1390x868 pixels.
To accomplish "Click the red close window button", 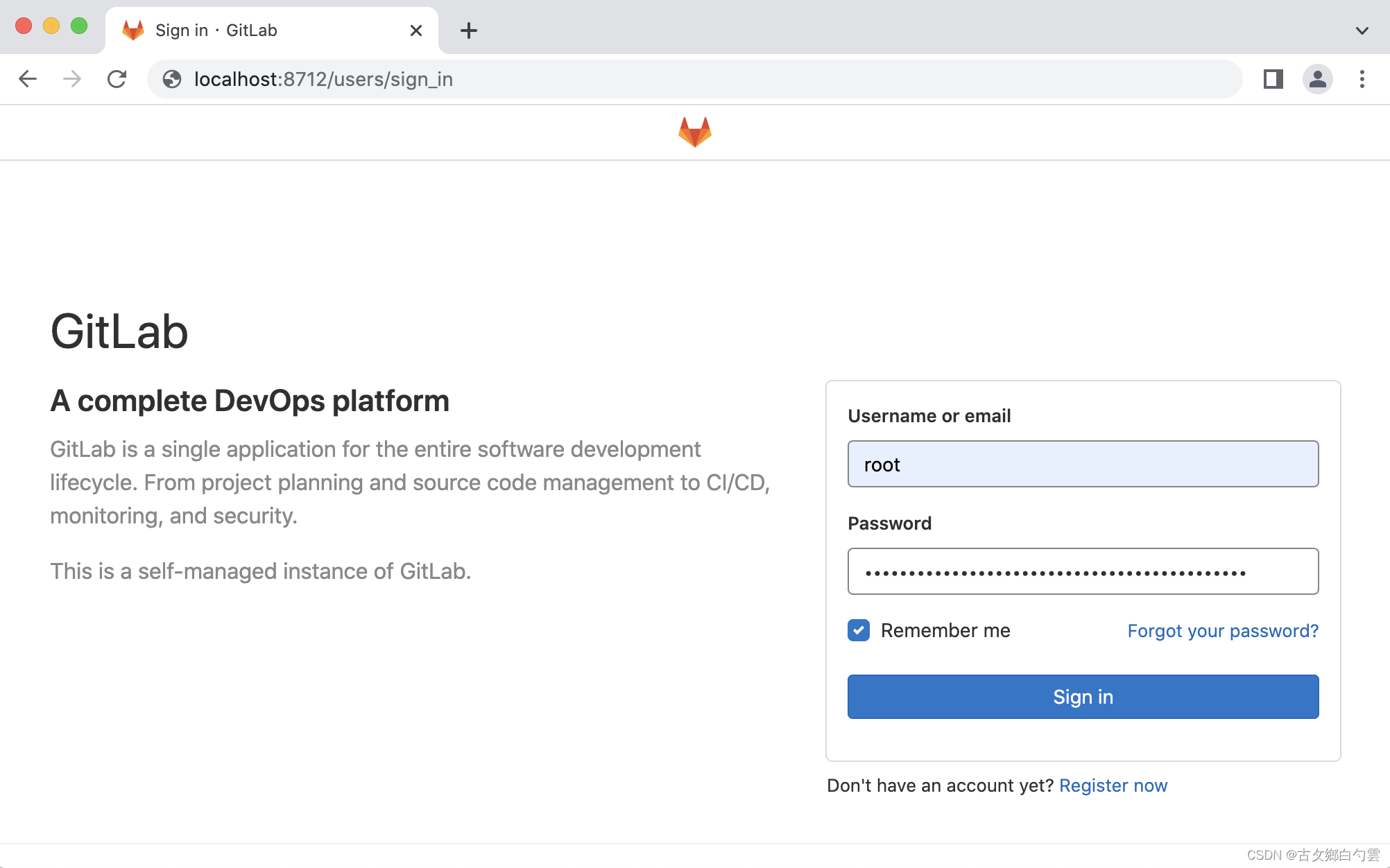I will click(24, 26).
